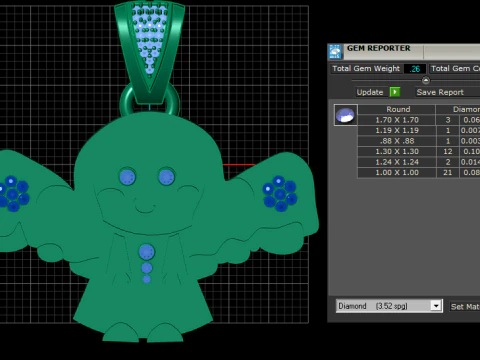The height and width of the screenshot is (360, 480).
Task: Click the right wing gem cluster
Action: (280, 194)
